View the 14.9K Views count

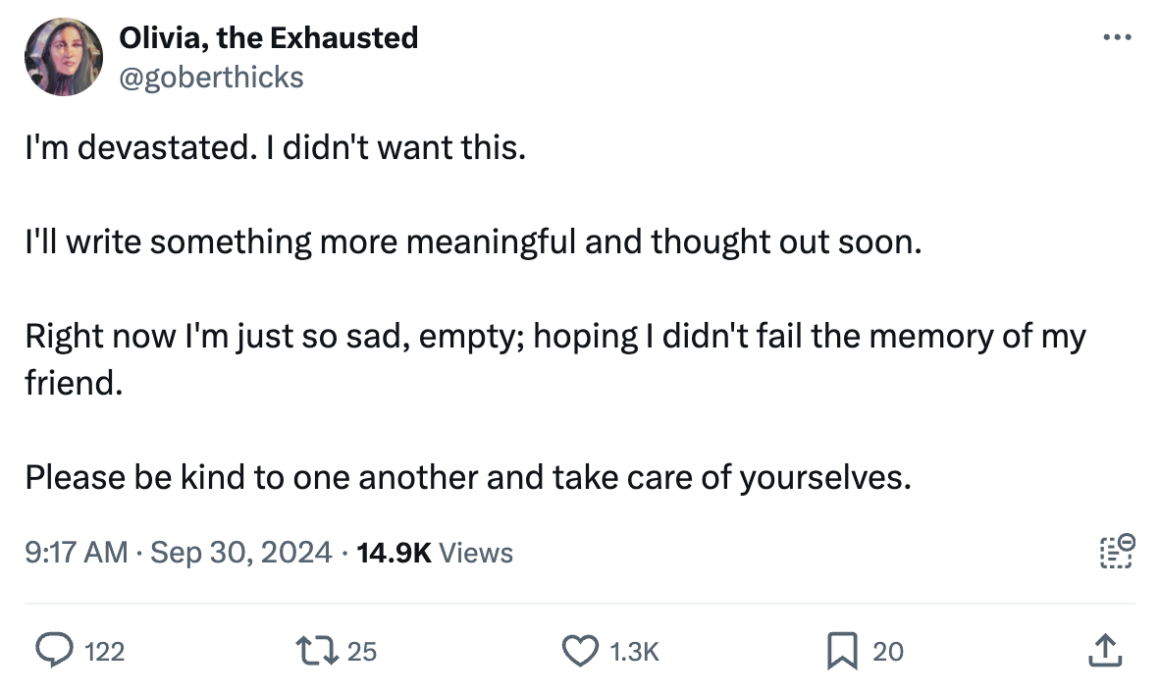433,552
